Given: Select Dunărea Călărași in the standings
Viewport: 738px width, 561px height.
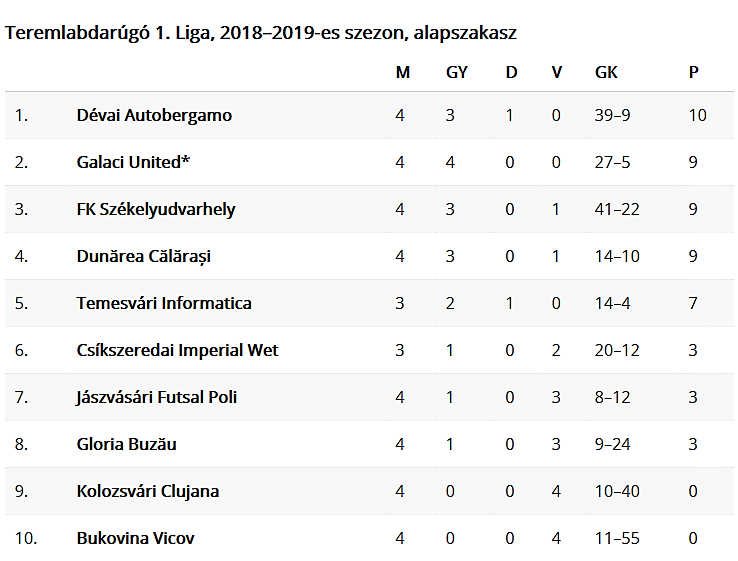Looking at the screenshot, I should click(144, 256).
